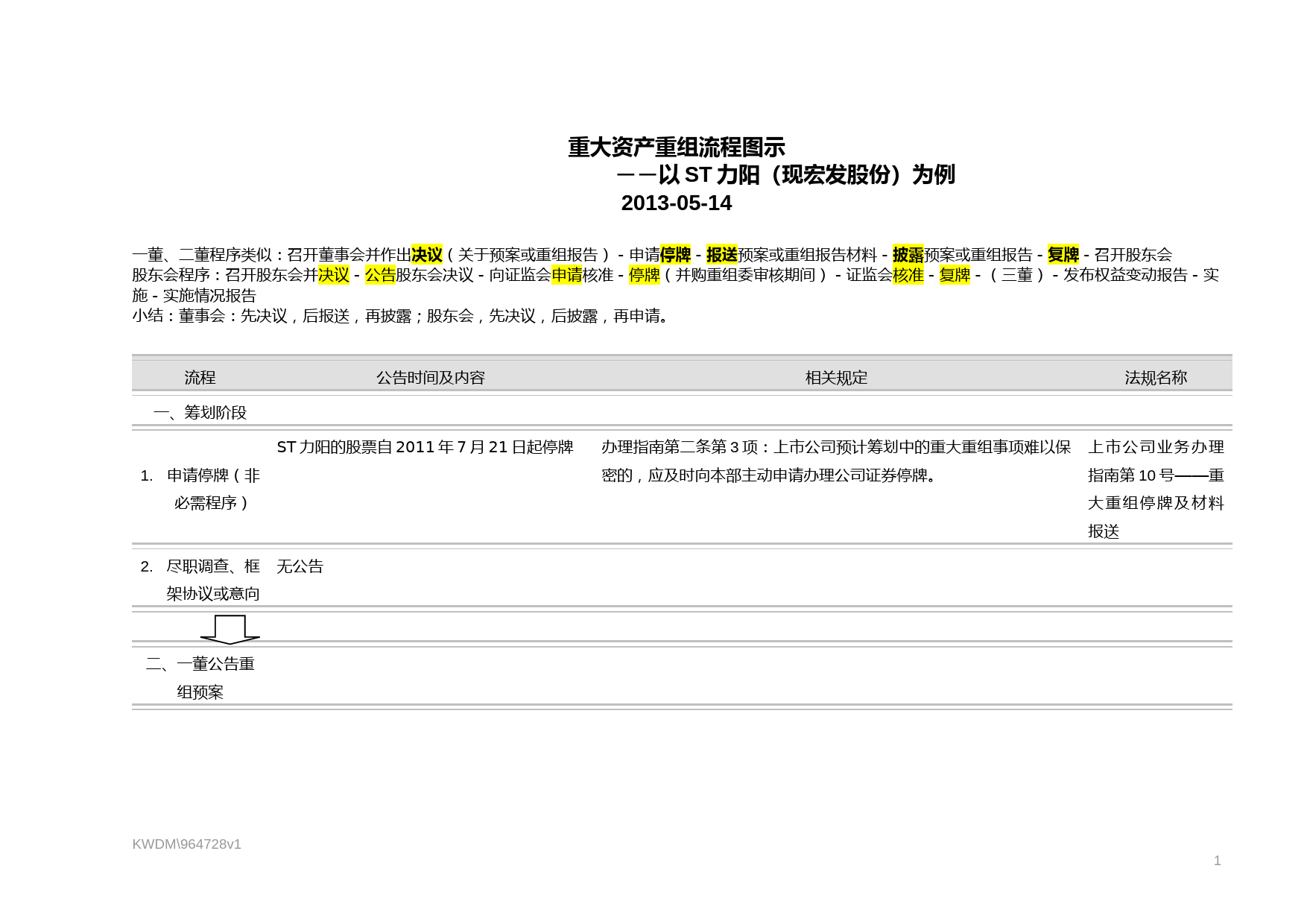
Task: Click the footer text KWDM\964728v1
Action: (x=187, y=844)
